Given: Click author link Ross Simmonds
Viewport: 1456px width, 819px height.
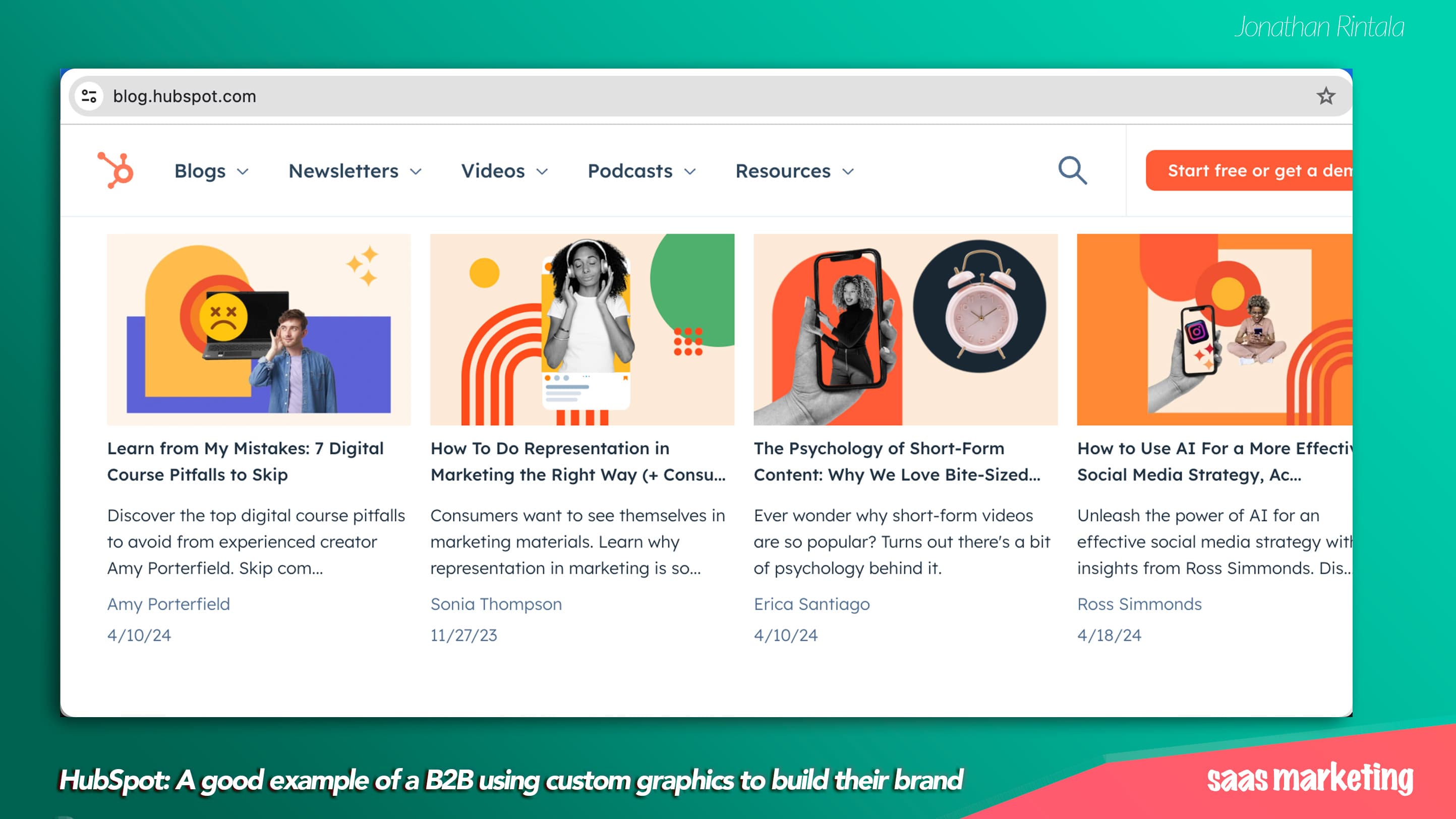Looking at the screenshot, I should click(x=1139, y=604).
